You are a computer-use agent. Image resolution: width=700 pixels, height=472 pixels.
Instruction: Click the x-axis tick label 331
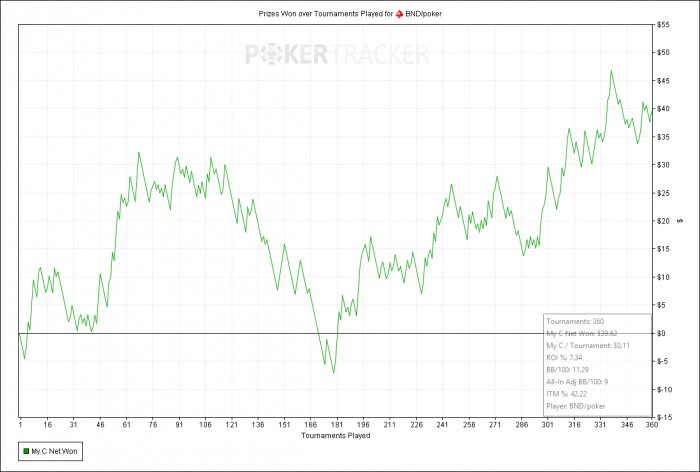(x=600, y=425)
